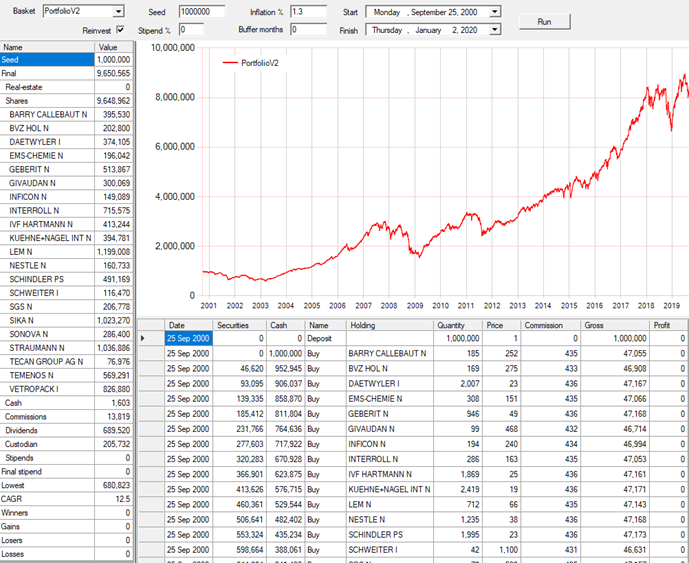Select SGS N in summary list
This screenshot has width=689, height=563.
click(66, 307)
